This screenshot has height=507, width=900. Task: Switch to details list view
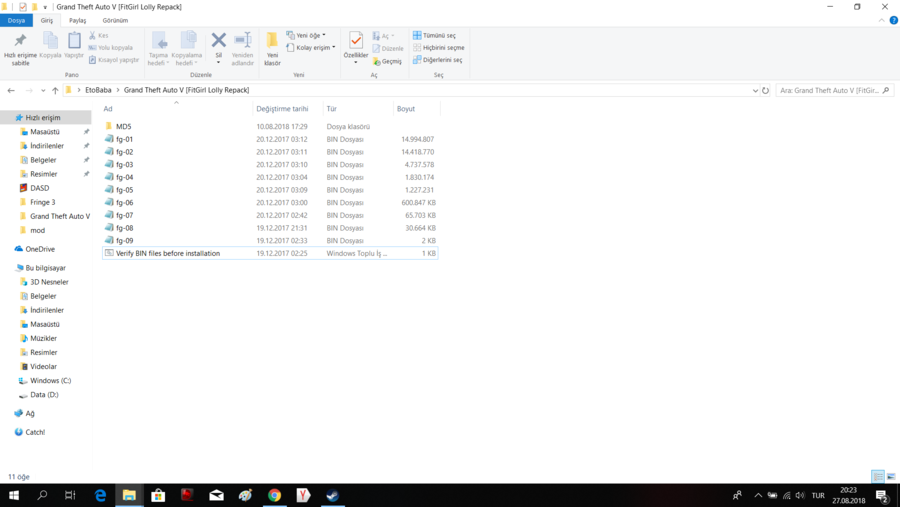click(877, 476)
